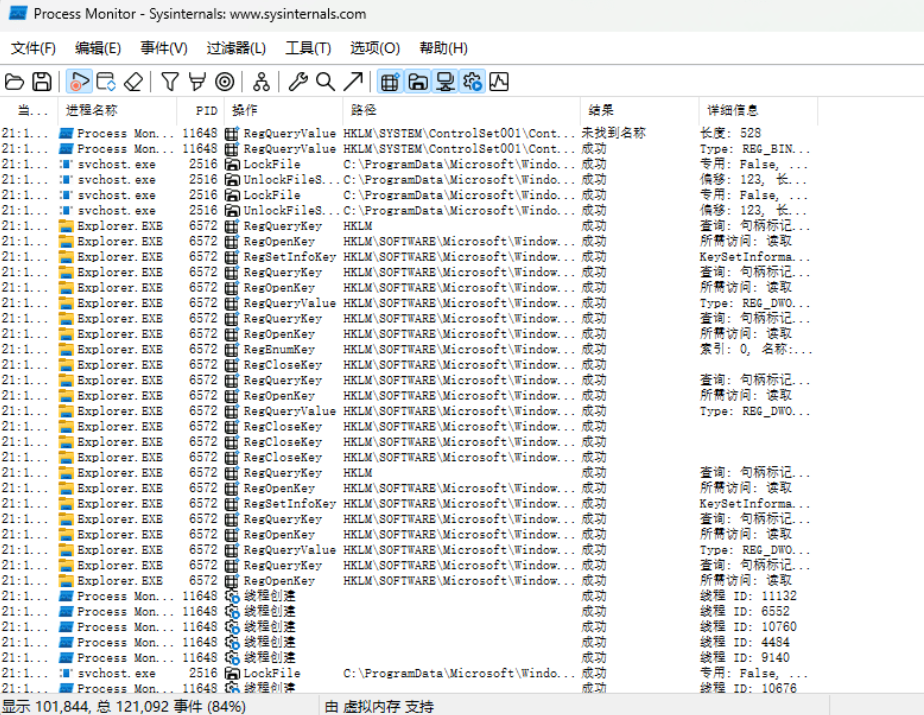The width and height of the screenshot is (924, 715).
Task: Toggle Show File System Activity in the toolbar
Action: tap(418, 82)
